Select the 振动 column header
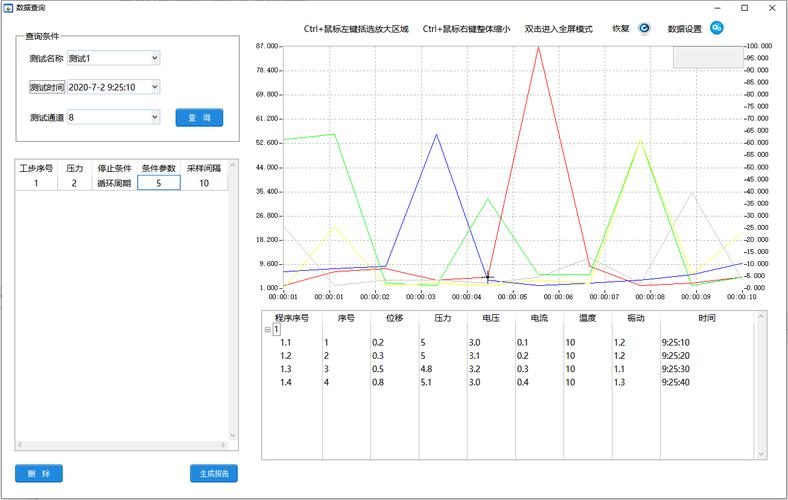788x500 pixels. click(636, 318)
